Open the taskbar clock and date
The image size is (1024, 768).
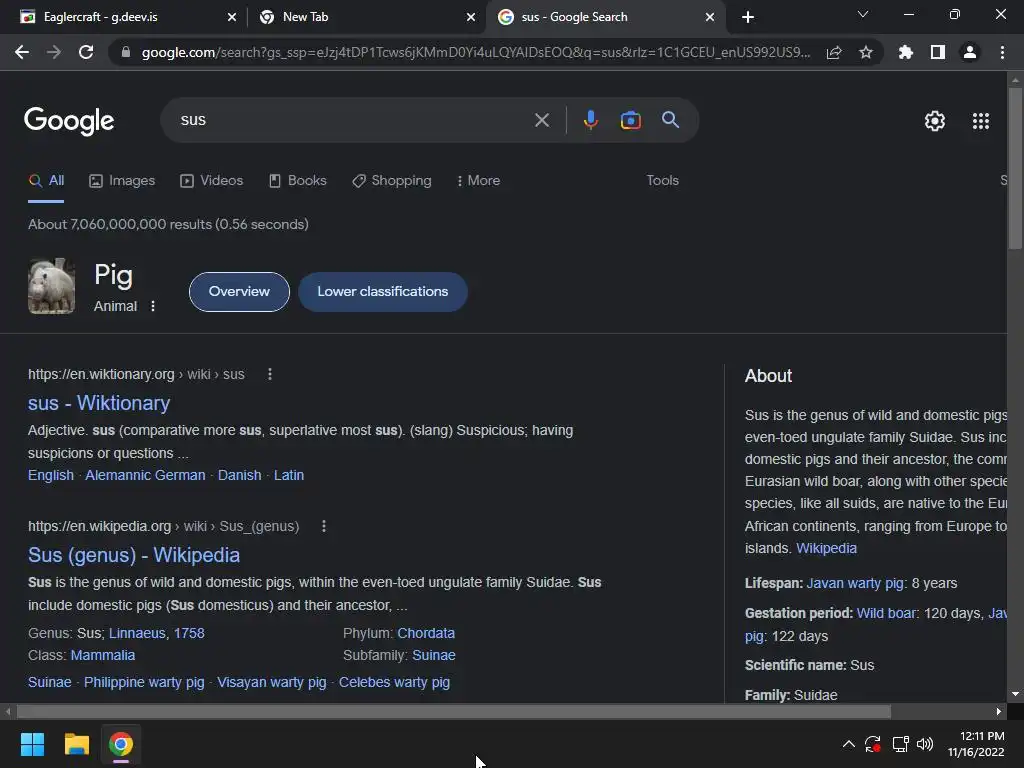[976, 744]
